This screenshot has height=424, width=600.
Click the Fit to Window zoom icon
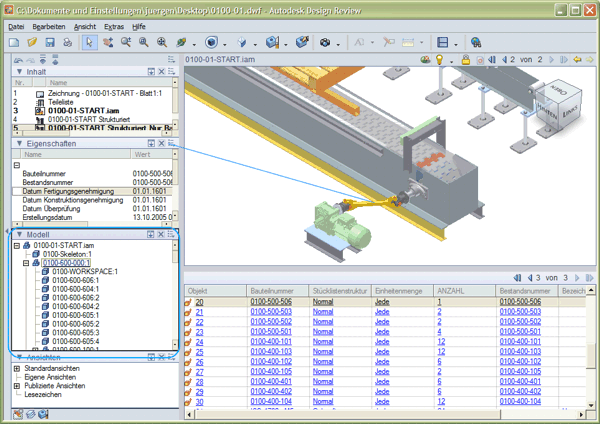(162, 42)
